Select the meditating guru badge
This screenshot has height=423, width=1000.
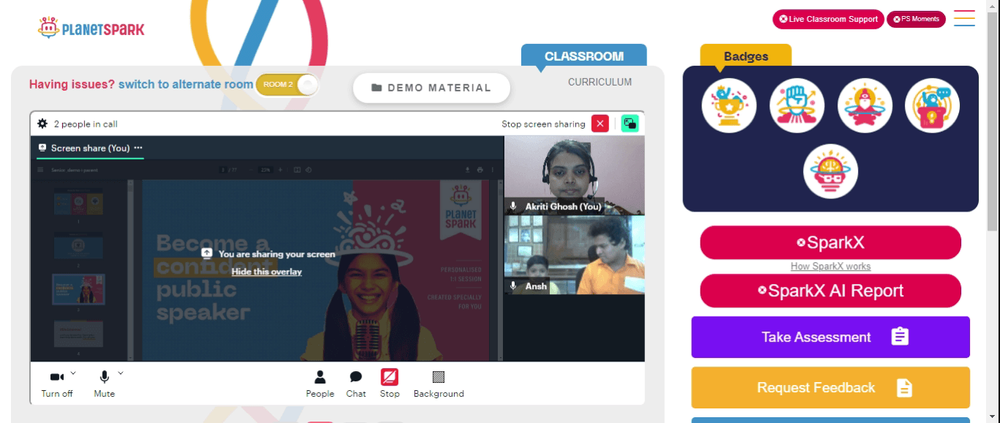865,105
